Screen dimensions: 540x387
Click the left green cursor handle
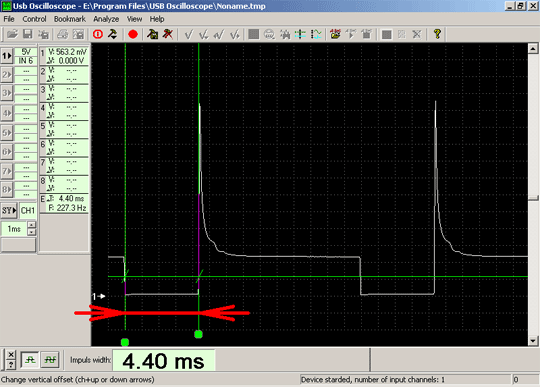click(x=125, y=342)
